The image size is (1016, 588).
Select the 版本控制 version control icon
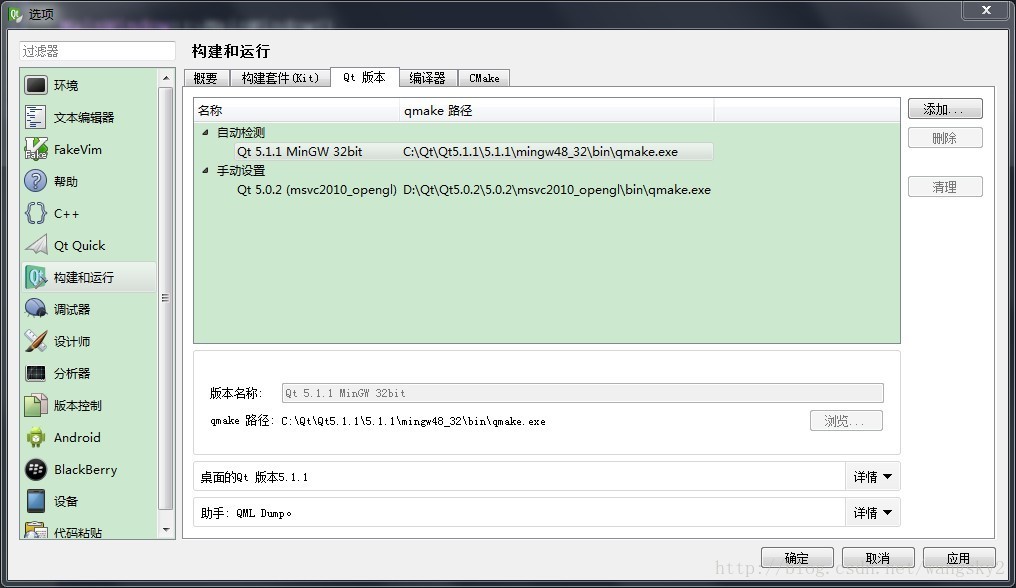click(x=36, y=405)
